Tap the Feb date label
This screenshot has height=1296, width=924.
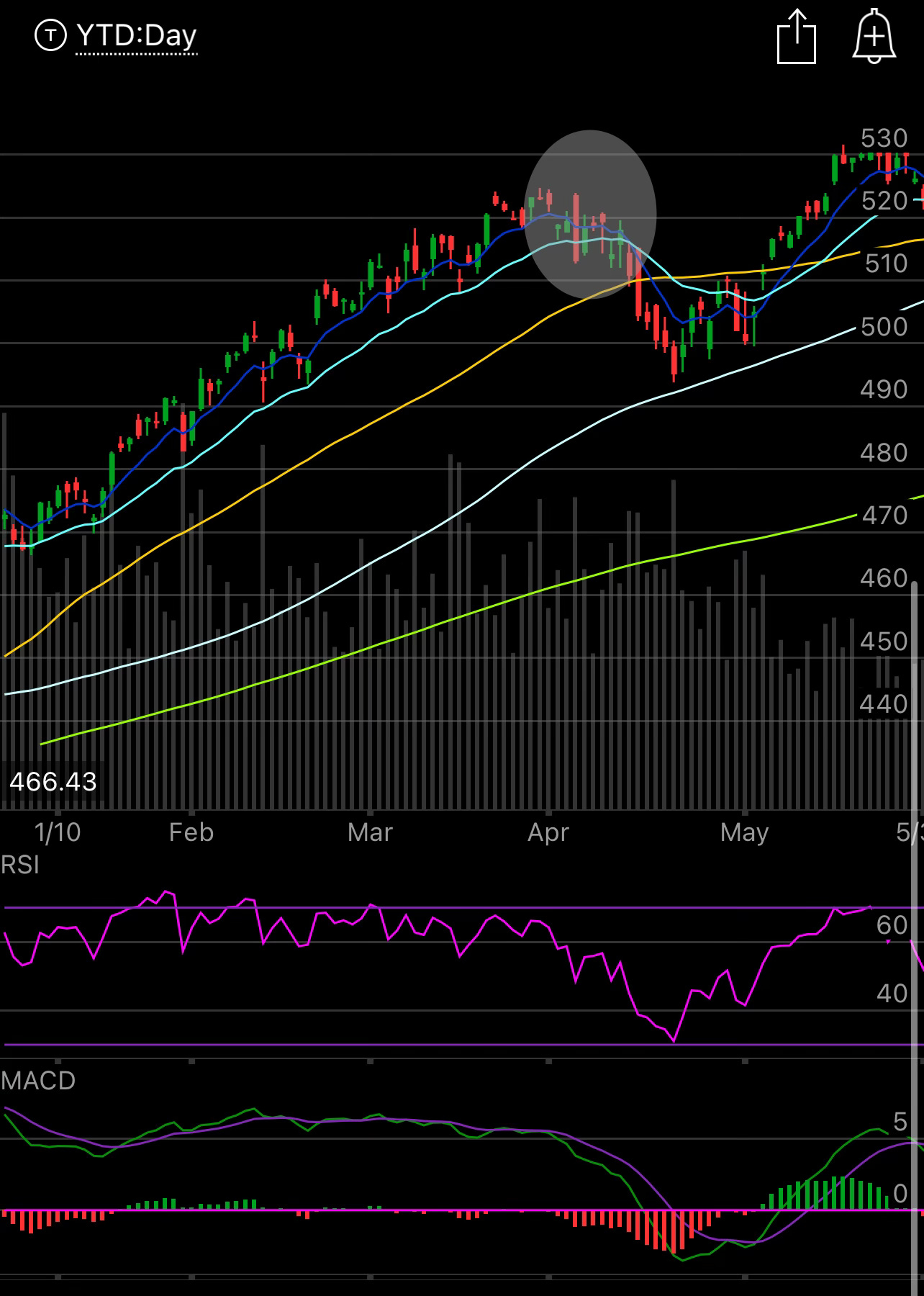191,832
